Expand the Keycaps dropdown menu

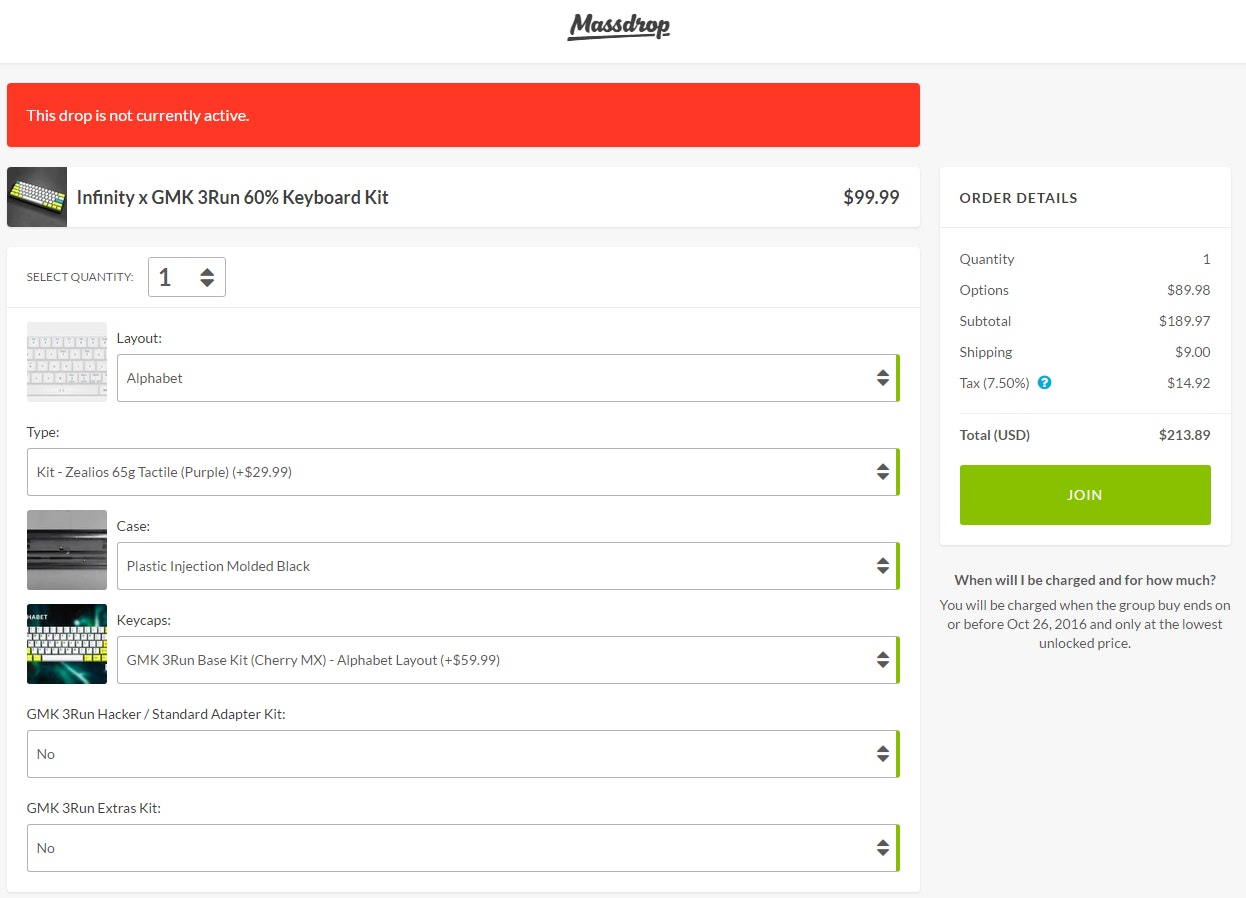tap(500, 660)
